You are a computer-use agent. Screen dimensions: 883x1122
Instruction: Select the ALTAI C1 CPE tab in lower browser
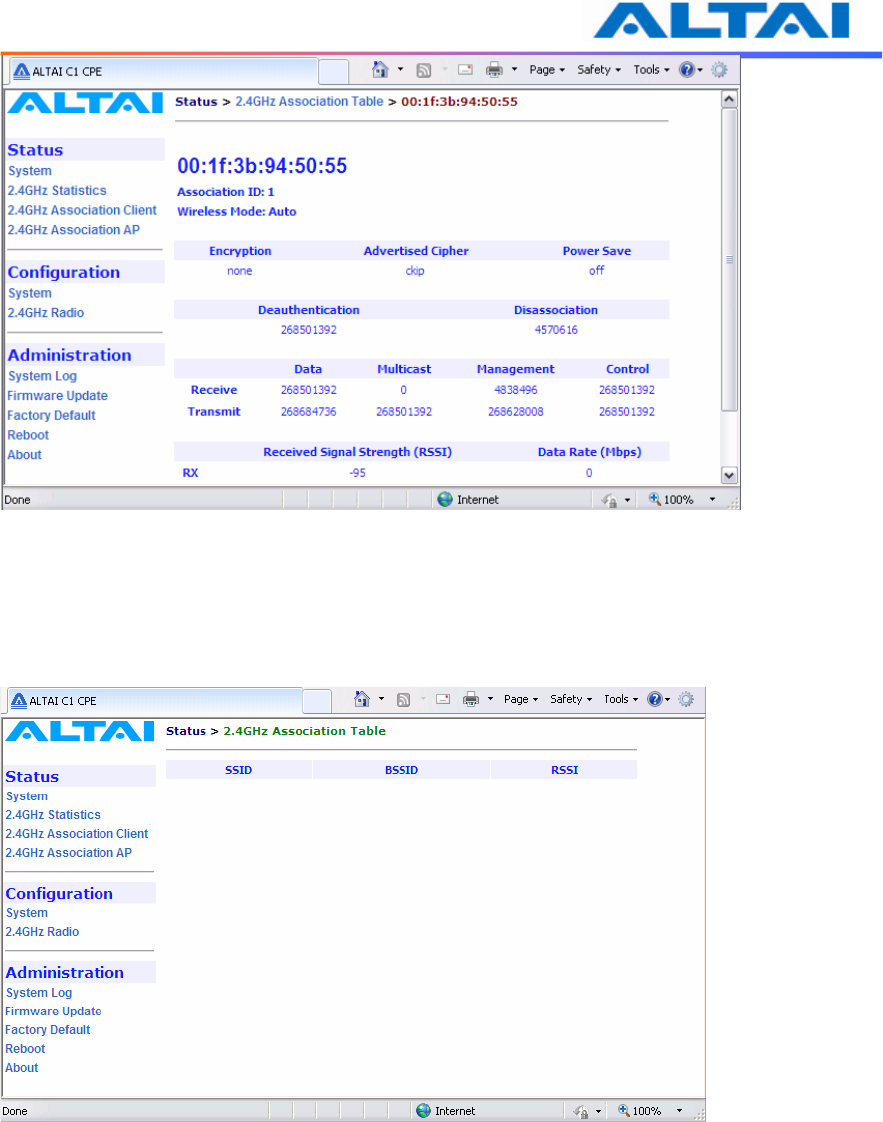pos(155,701)
